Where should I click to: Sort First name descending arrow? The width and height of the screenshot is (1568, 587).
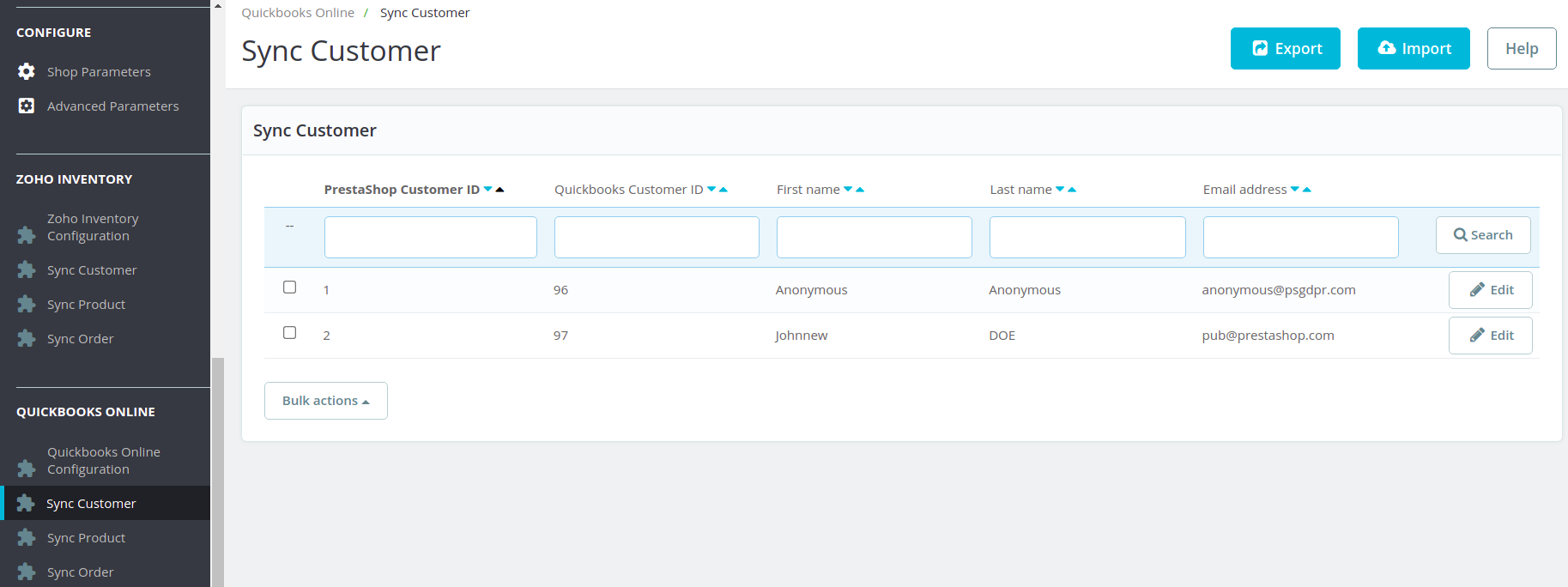(848, 190)
